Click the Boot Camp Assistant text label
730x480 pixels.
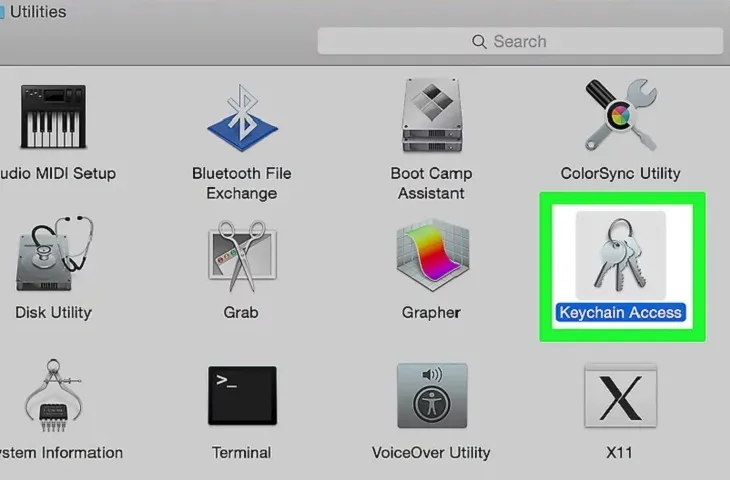pos(431,182)
